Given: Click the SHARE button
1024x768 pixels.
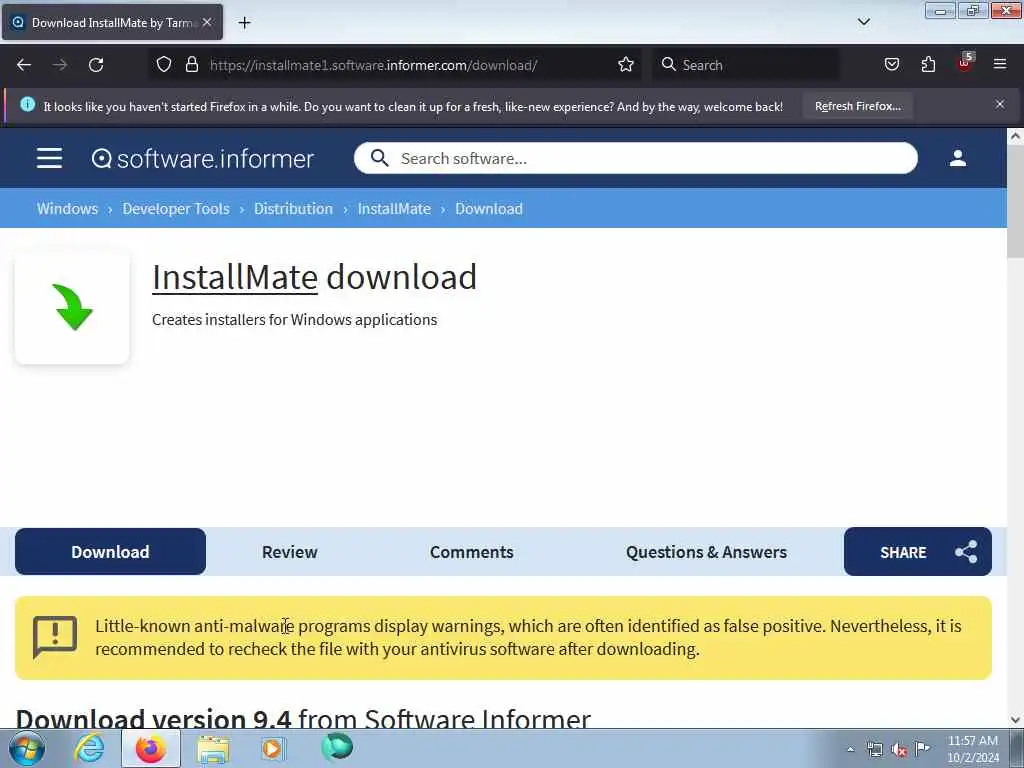Looking at the screenshot, I should click(x=918, y=552).
